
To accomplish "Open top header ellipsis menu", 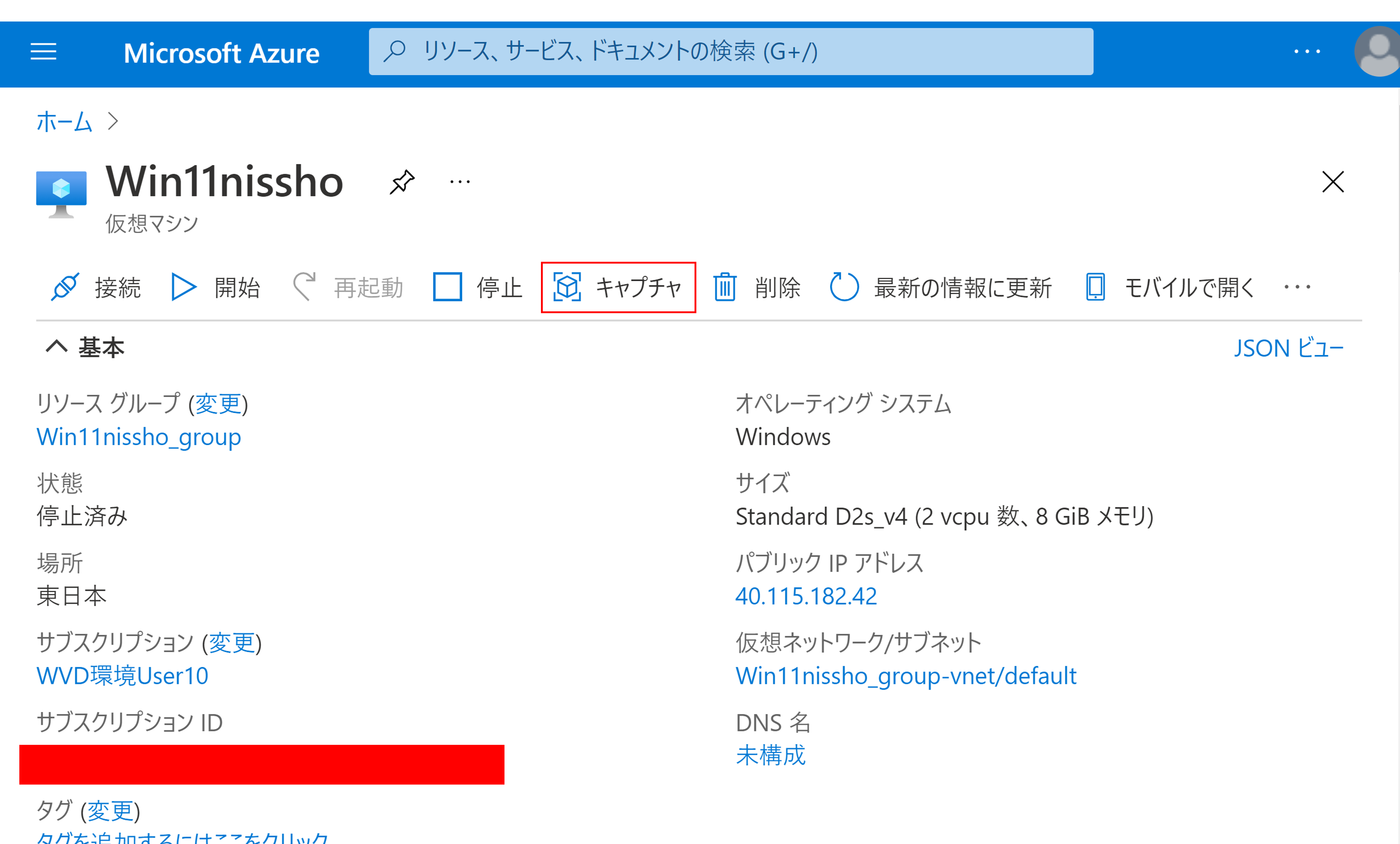I will click(x=1307, y=52).
